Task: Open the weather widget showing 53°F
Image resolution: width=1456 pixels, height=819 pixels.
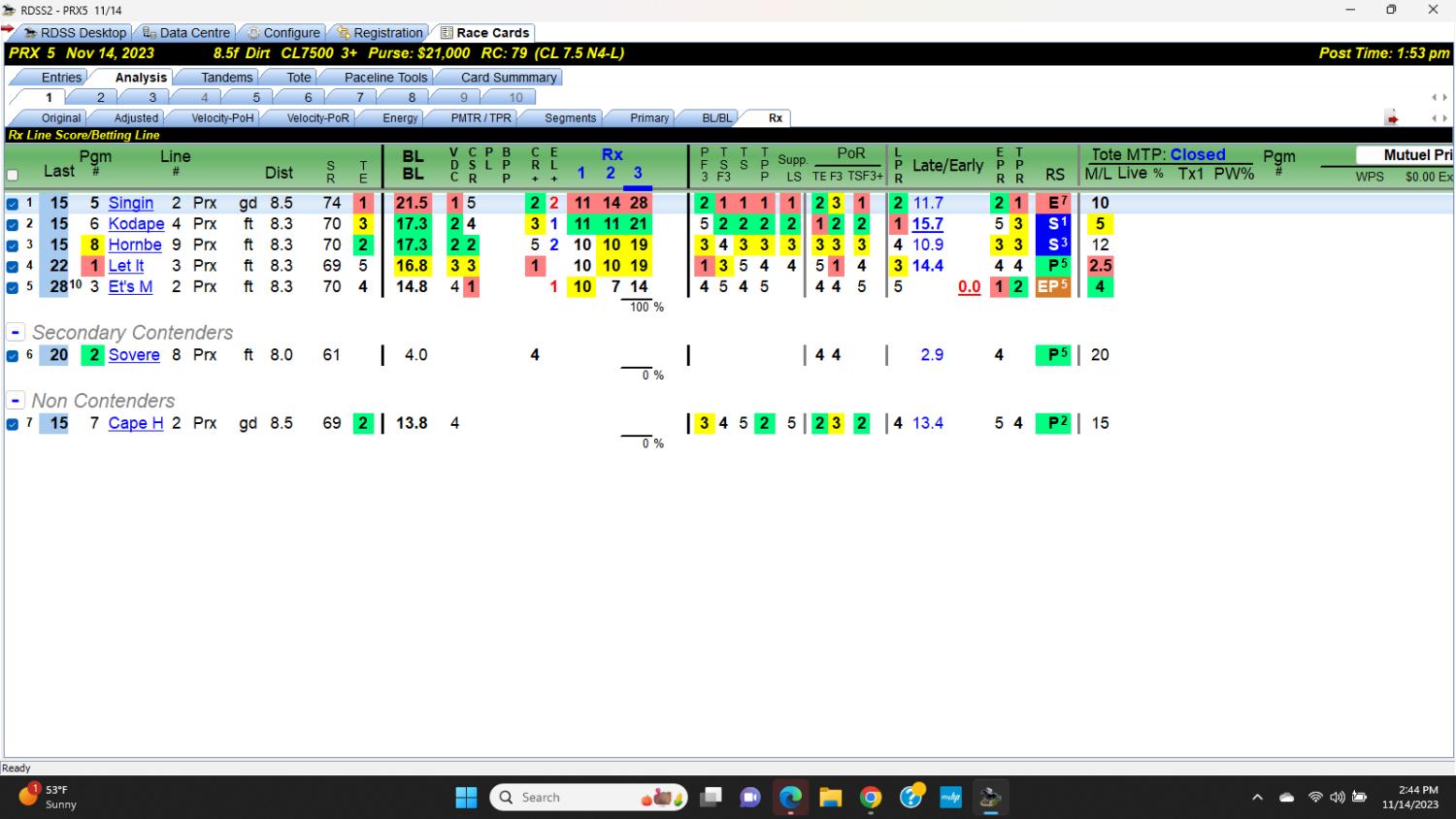Action: (x=47, y=797)
